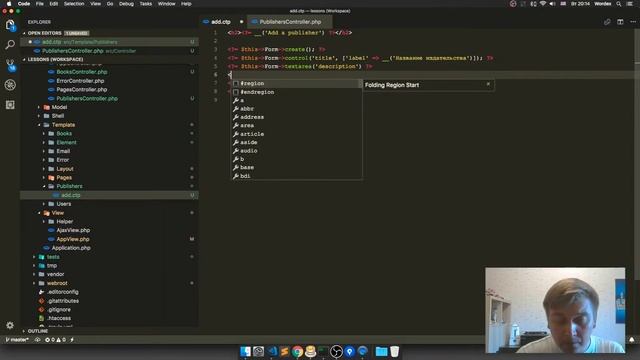The image size is (640, 360).
Task: Expand the Helper folder
Action: [64, 221]
